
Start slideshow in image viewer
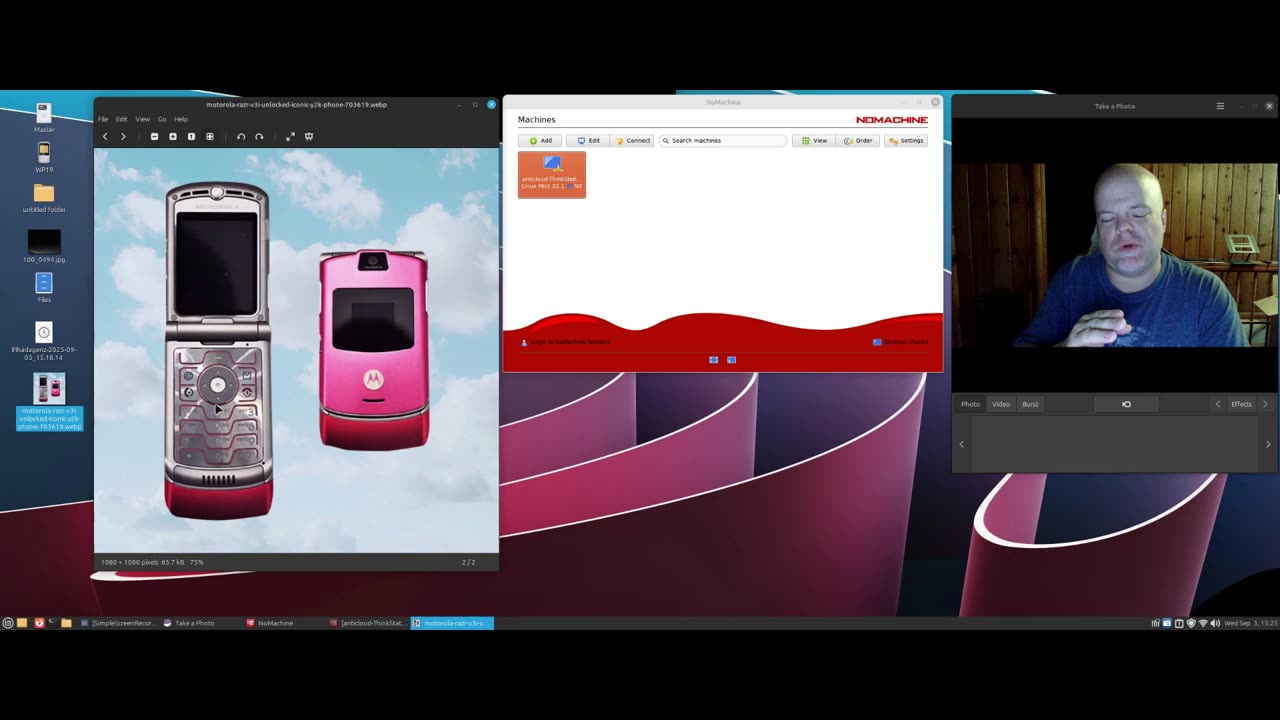(309, 136)
